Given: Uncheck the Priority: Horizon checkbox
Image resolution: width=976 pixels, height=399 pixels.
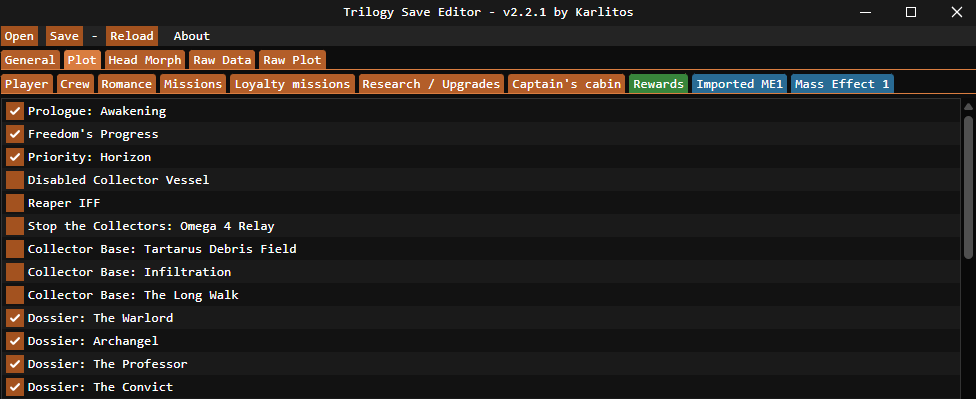Looking at the screenshot, I should coord(15,157).
